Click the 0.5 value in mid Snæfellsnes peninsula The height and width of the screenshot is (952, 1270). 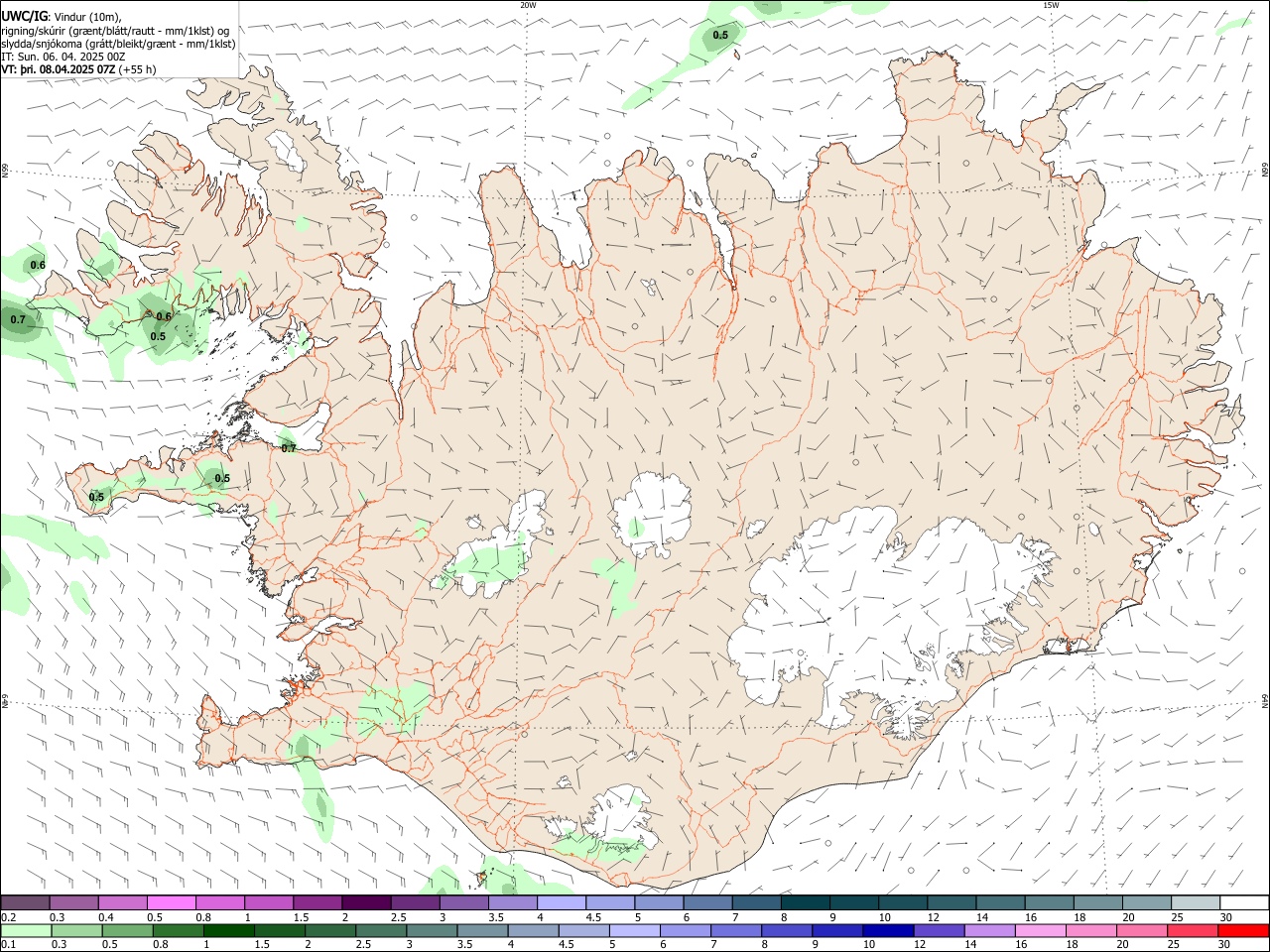(x=222, y=478)
